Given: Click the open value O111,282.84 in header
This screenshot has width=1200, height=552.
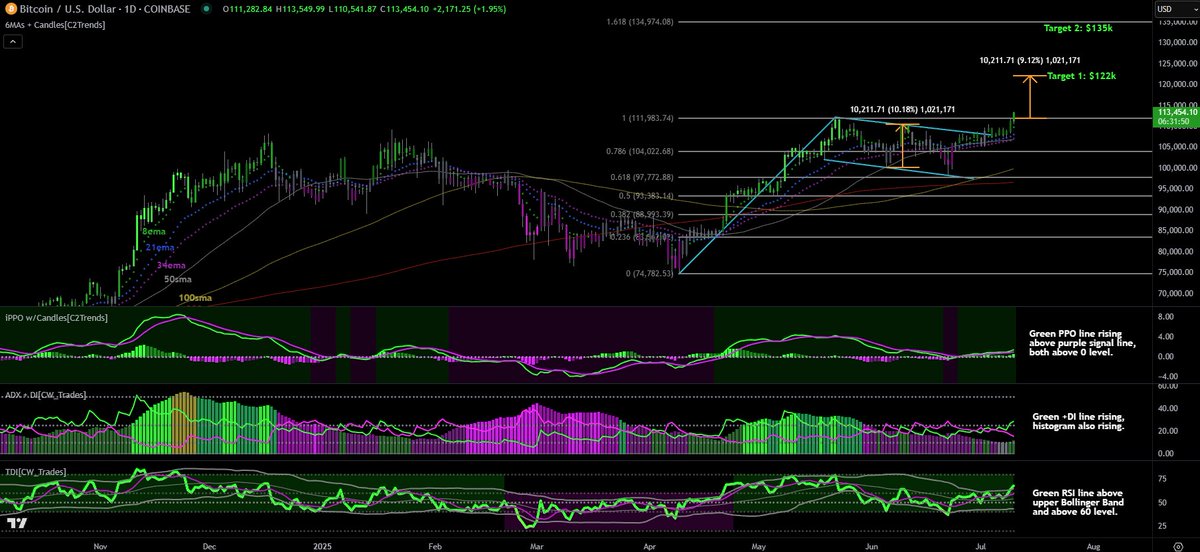Looking at the screenshot, I should 249,9.
